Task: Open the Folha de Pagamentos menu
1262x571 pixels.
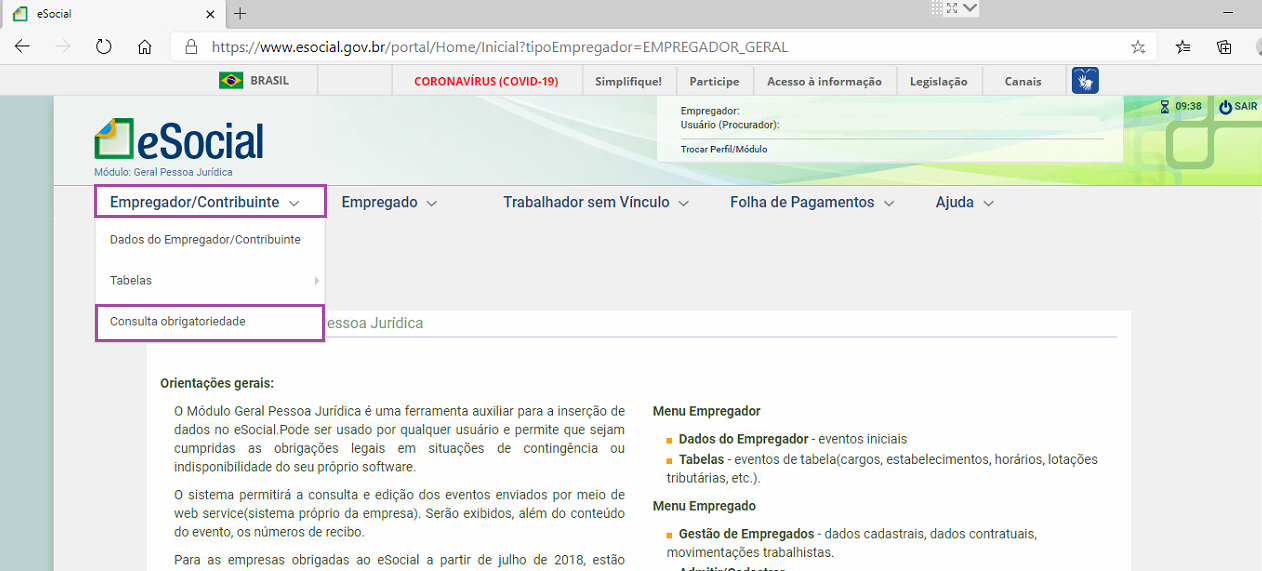Action: click(812, 202)
